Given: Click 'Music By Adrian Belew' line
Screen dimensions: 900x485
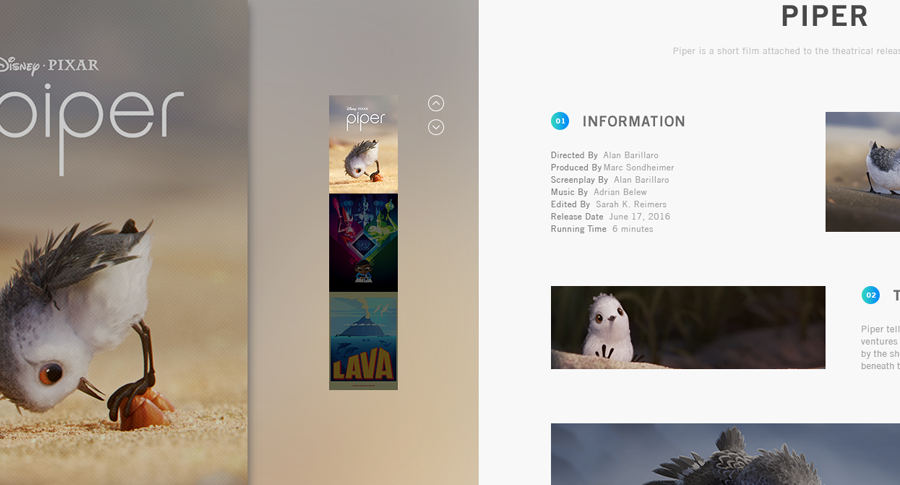Looking at the screenshot, I should point(599,192).
